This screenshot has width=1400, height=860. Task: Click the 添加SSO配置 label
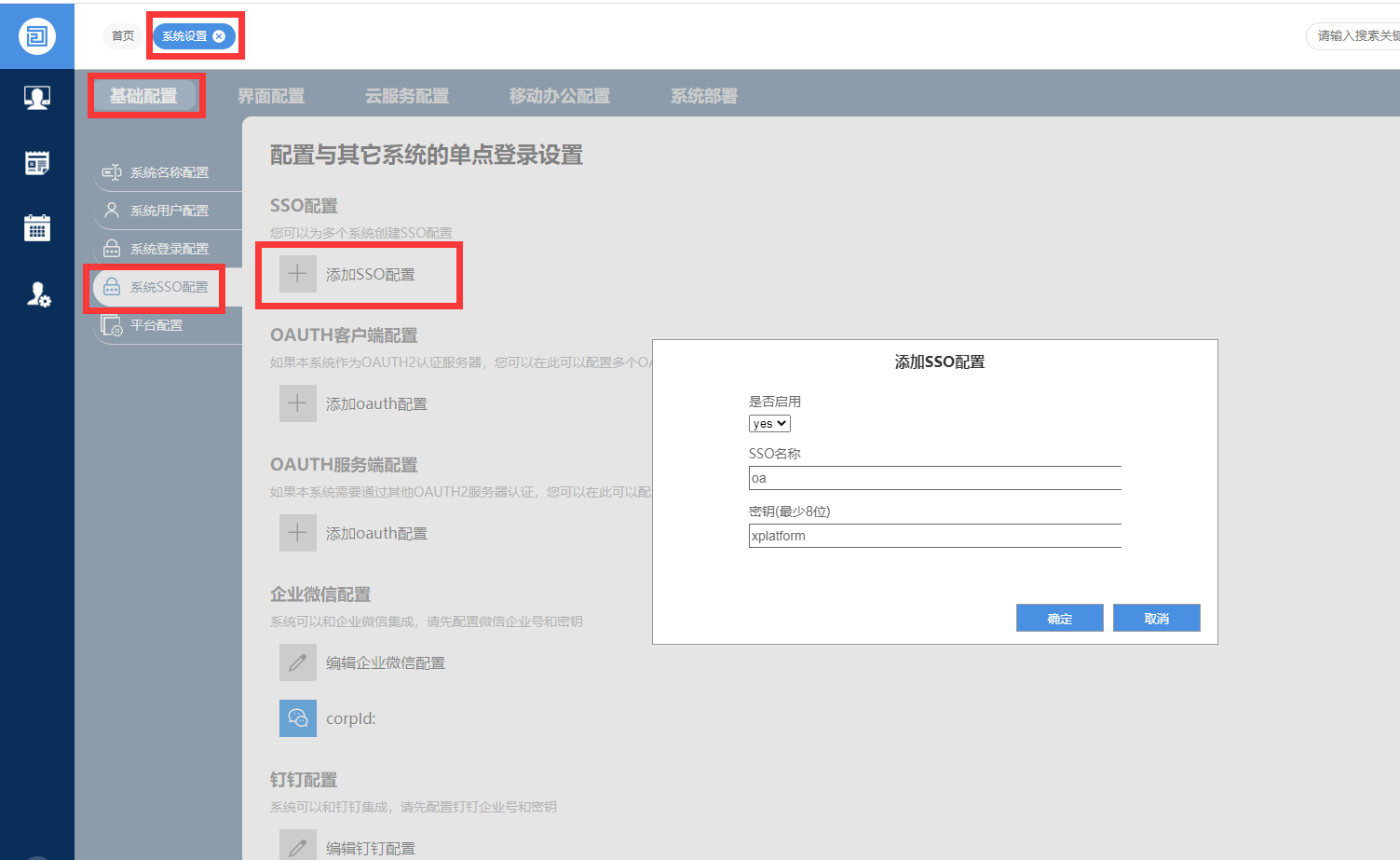click(x=371, y=275)
